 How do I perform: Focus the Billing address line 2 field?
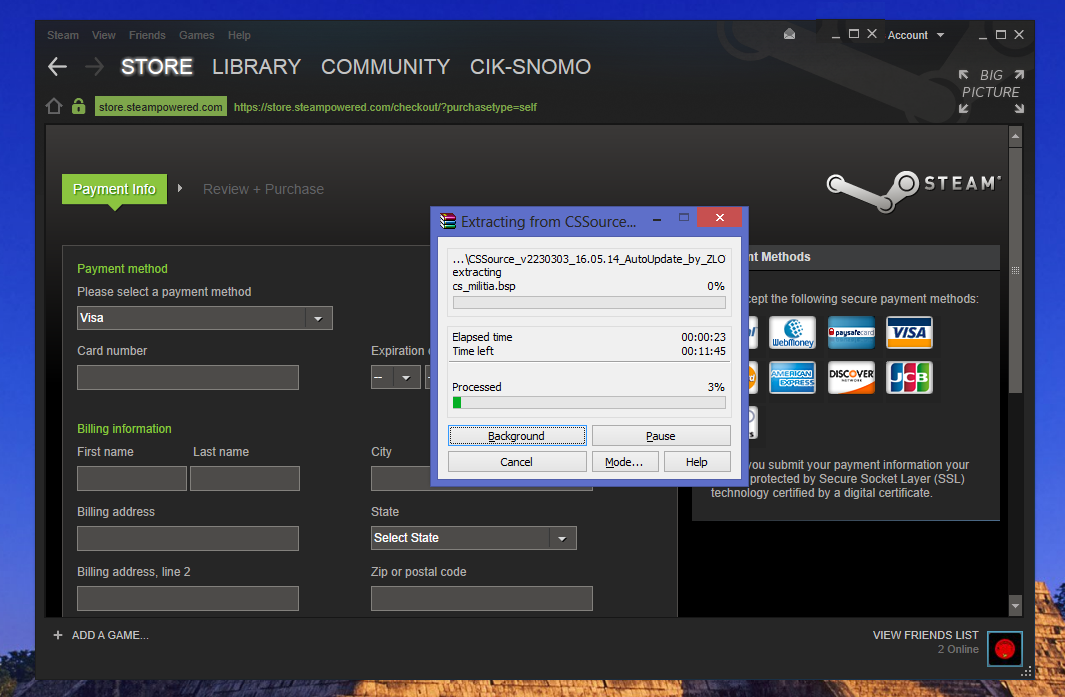187,598
